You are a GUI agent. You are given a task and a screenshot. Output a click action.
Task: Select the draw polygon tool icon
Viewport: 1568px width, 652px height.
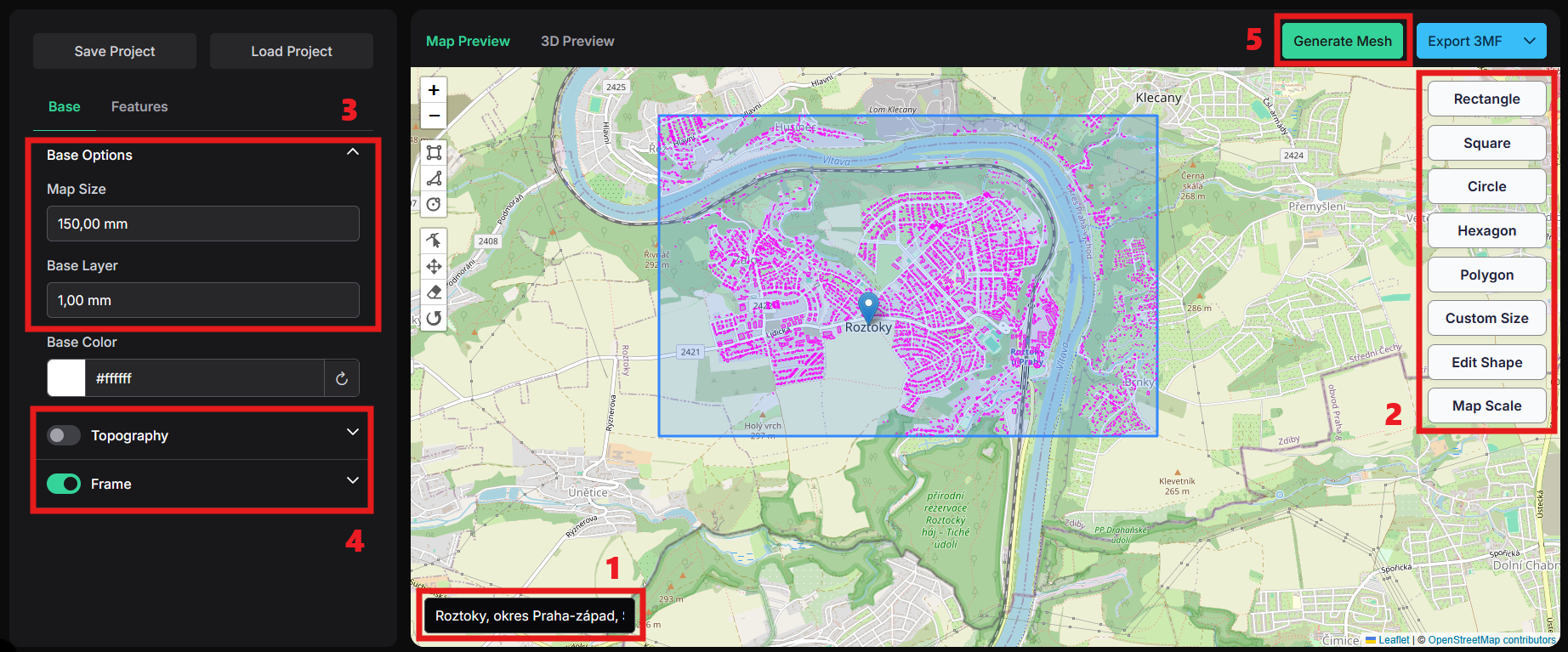tap(434, 179)
